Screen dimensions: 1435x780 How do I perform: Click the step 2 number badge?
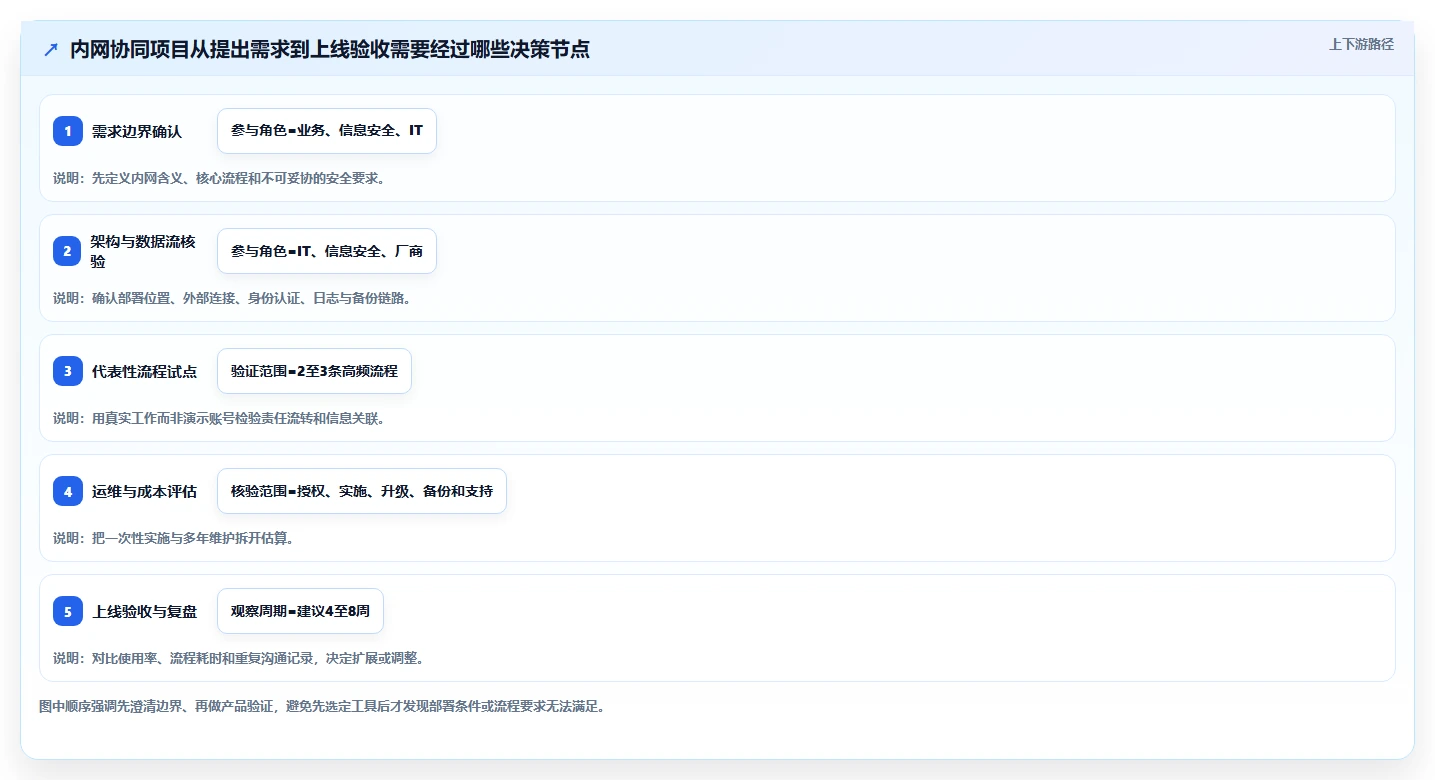(68, 251)
